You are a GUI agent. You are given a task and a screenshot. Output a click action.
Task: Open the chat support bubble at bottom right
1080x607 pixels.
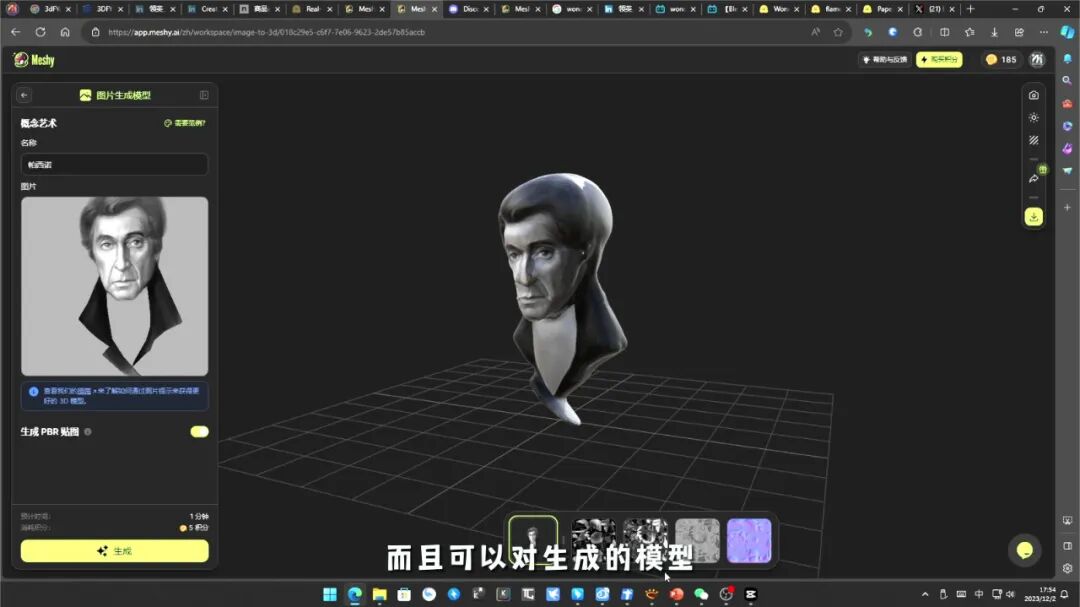coord(1024,550)
